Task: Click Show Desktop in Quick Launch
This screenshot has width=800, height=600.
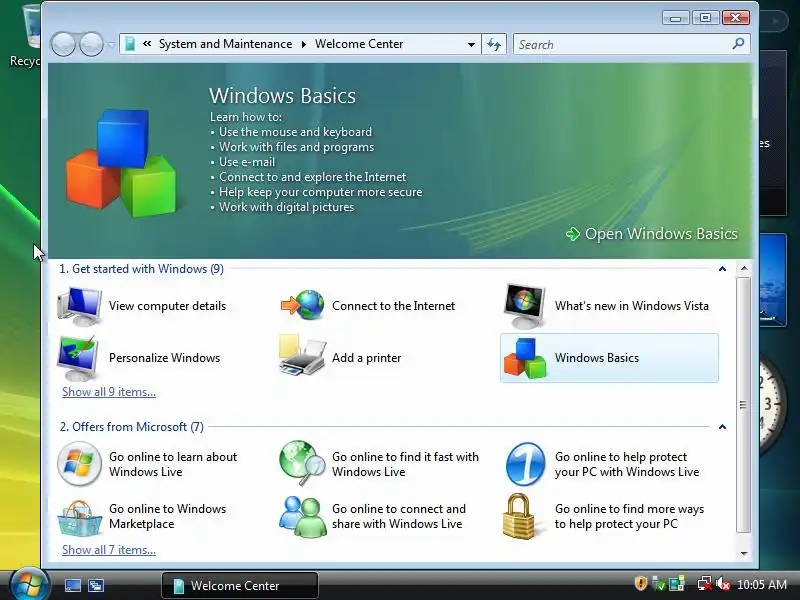Action: point(72,585)
